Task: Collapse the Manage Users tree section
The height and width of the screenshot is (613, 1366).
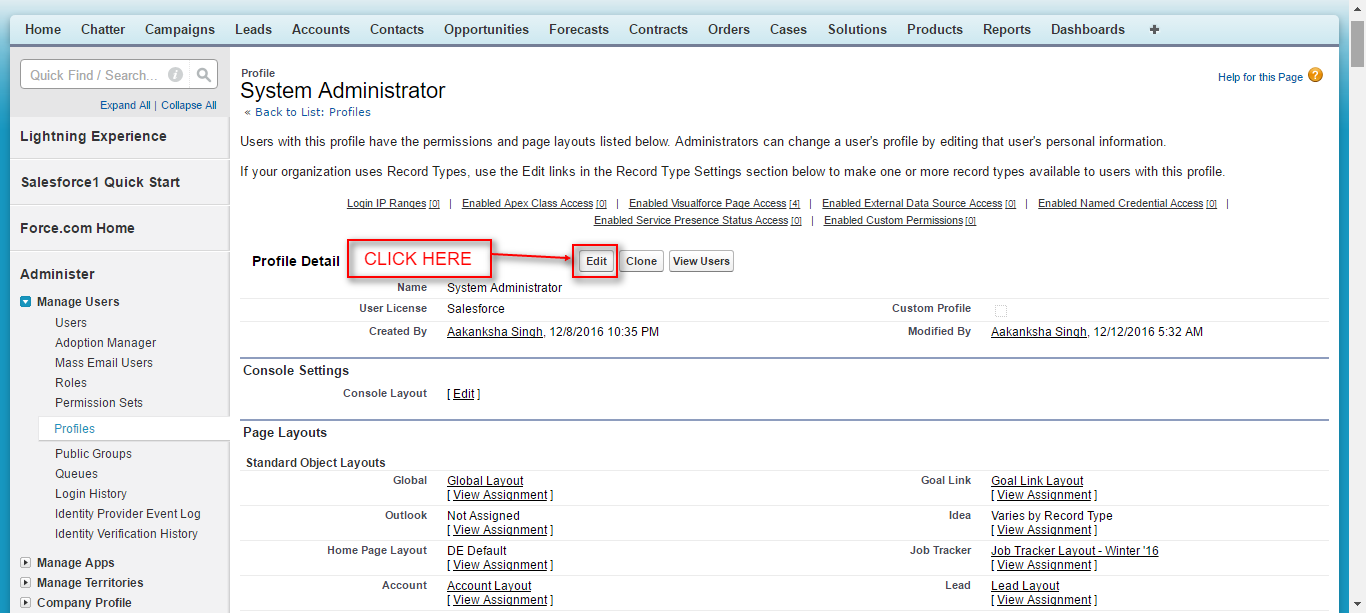Action: pyautogui.click(x=26, y=302)
